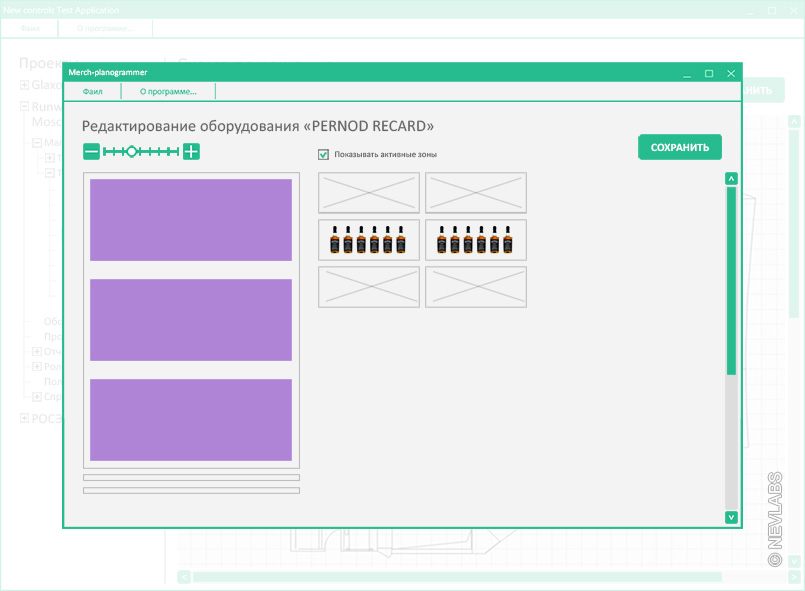Uncheck 'Показывать активные зоны' checkbox
Image resolution: width=805 pixels, height=591 pixels.
323,154
